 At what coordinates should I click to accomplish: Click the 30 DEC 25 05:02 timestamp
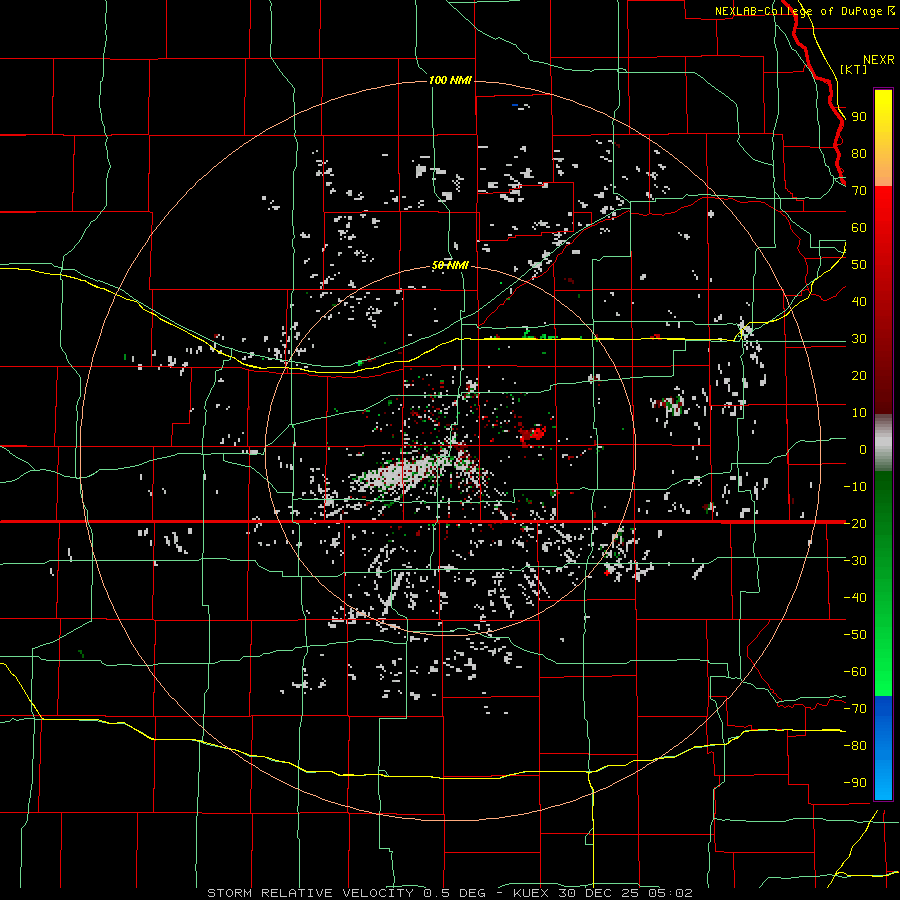(624, 893)
